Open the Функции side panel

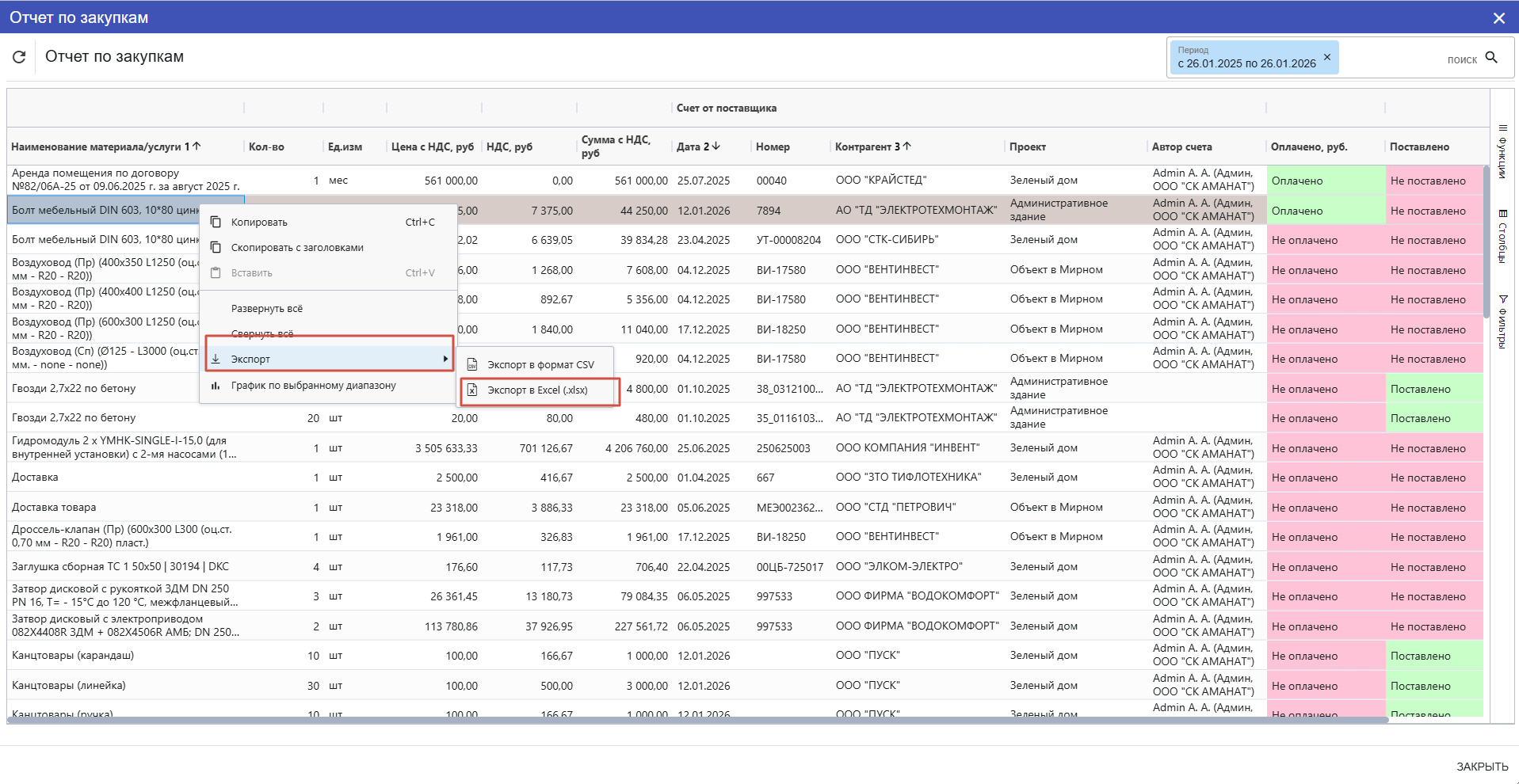pyautogui.click(x=1502, y=152)
